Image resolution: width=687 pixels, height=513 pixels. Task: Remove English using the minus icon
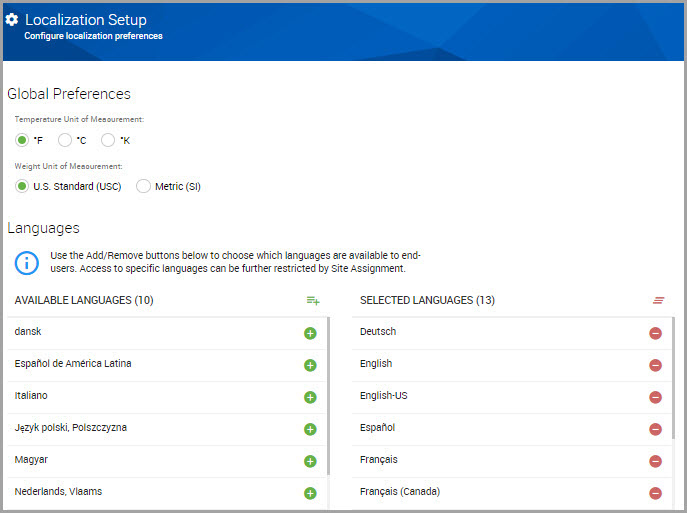(x=655, y=365)
